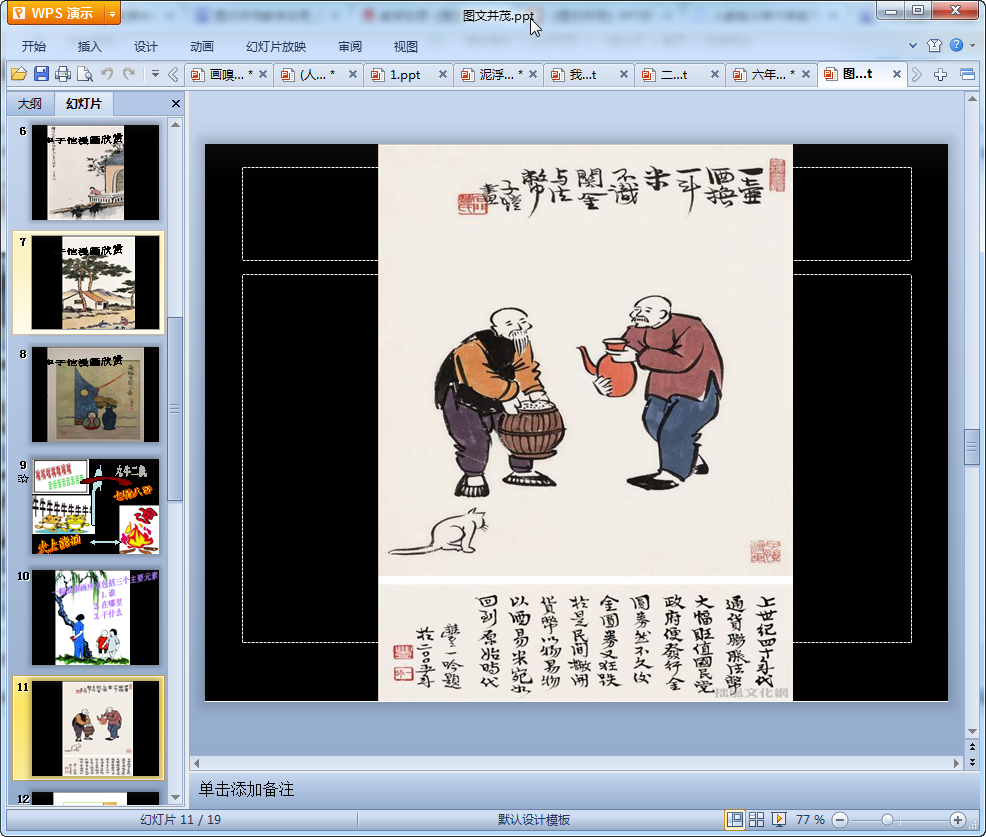
Task: Close the active 图...t document tab
Action: coord(897,74)
